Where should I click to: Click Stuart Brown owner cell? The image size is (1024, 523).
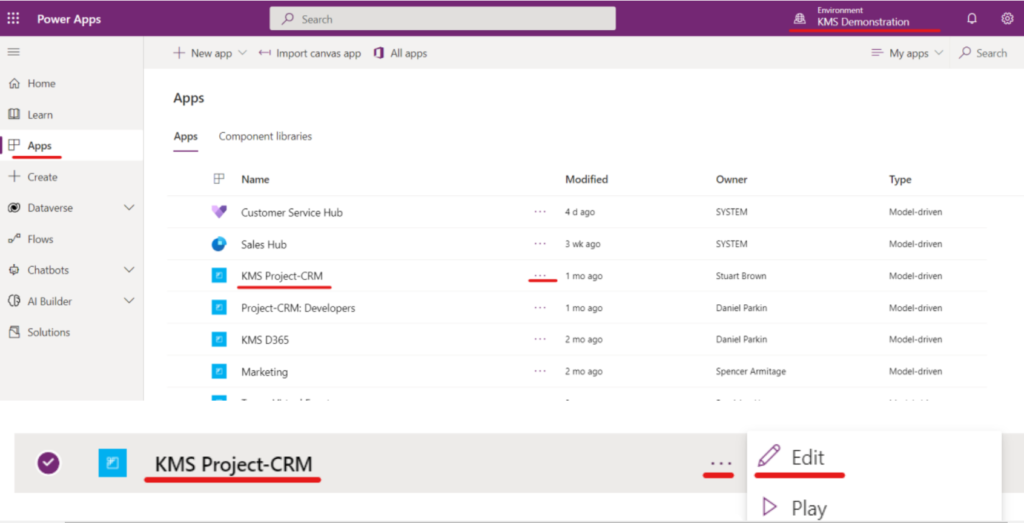click(x=741, y=276)
